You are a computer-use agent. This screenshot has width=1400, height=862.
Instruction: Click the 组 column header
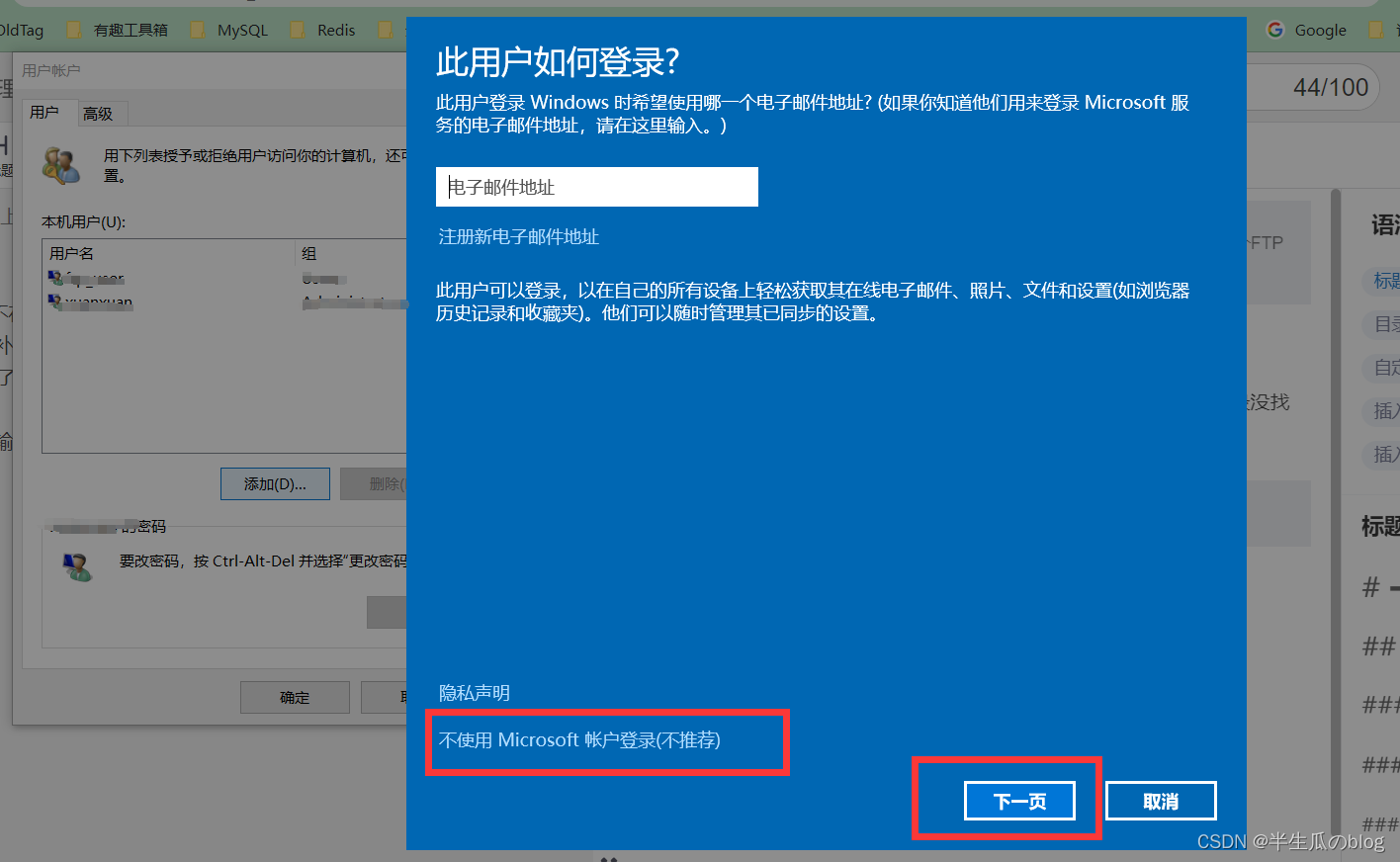(351, 253)
